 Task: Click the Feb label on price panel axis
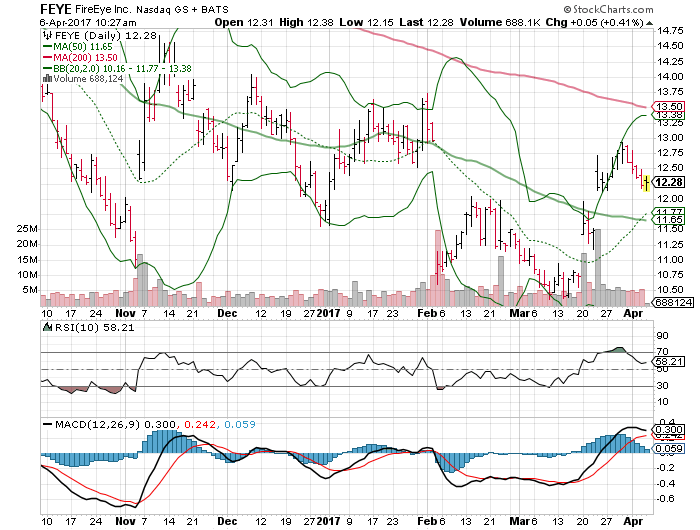pyautogui.click(x=426, y=313)
